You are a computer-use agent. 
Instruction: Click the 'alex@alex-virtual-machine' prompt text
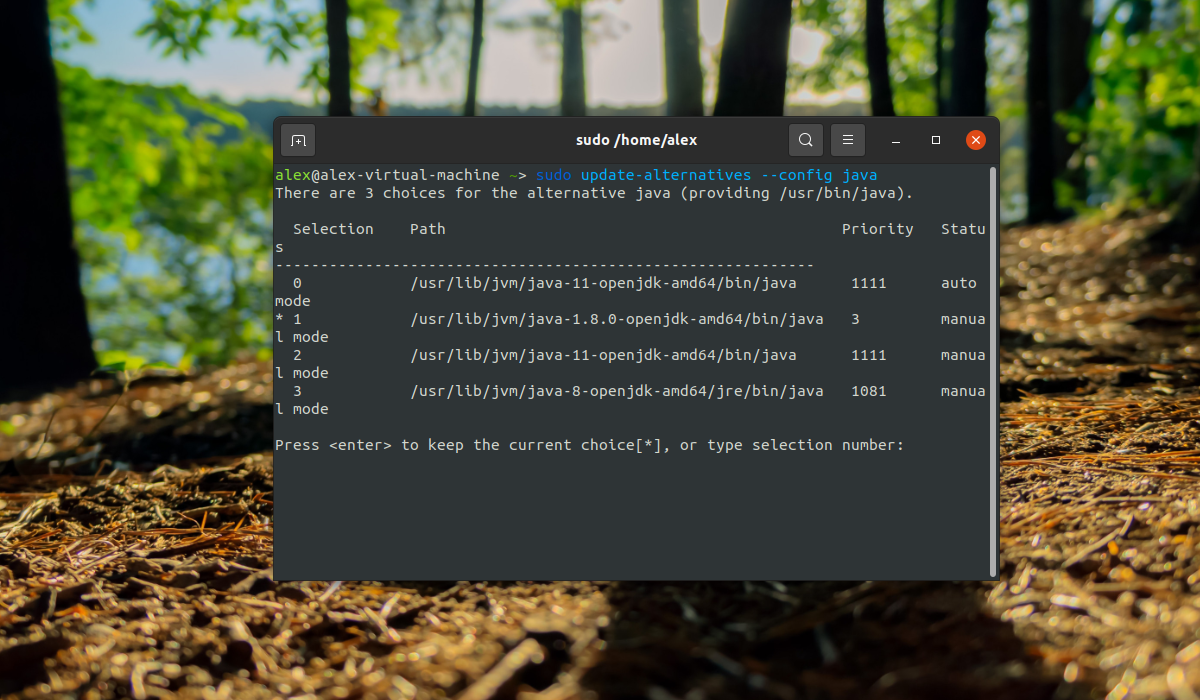coord(386,175)
